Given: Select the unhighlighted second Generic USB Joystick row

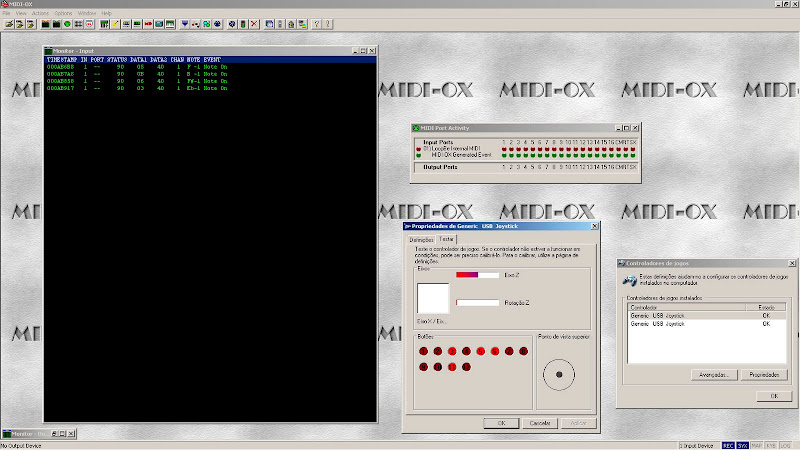Looking at the screenshot, I should pos(707,324).
